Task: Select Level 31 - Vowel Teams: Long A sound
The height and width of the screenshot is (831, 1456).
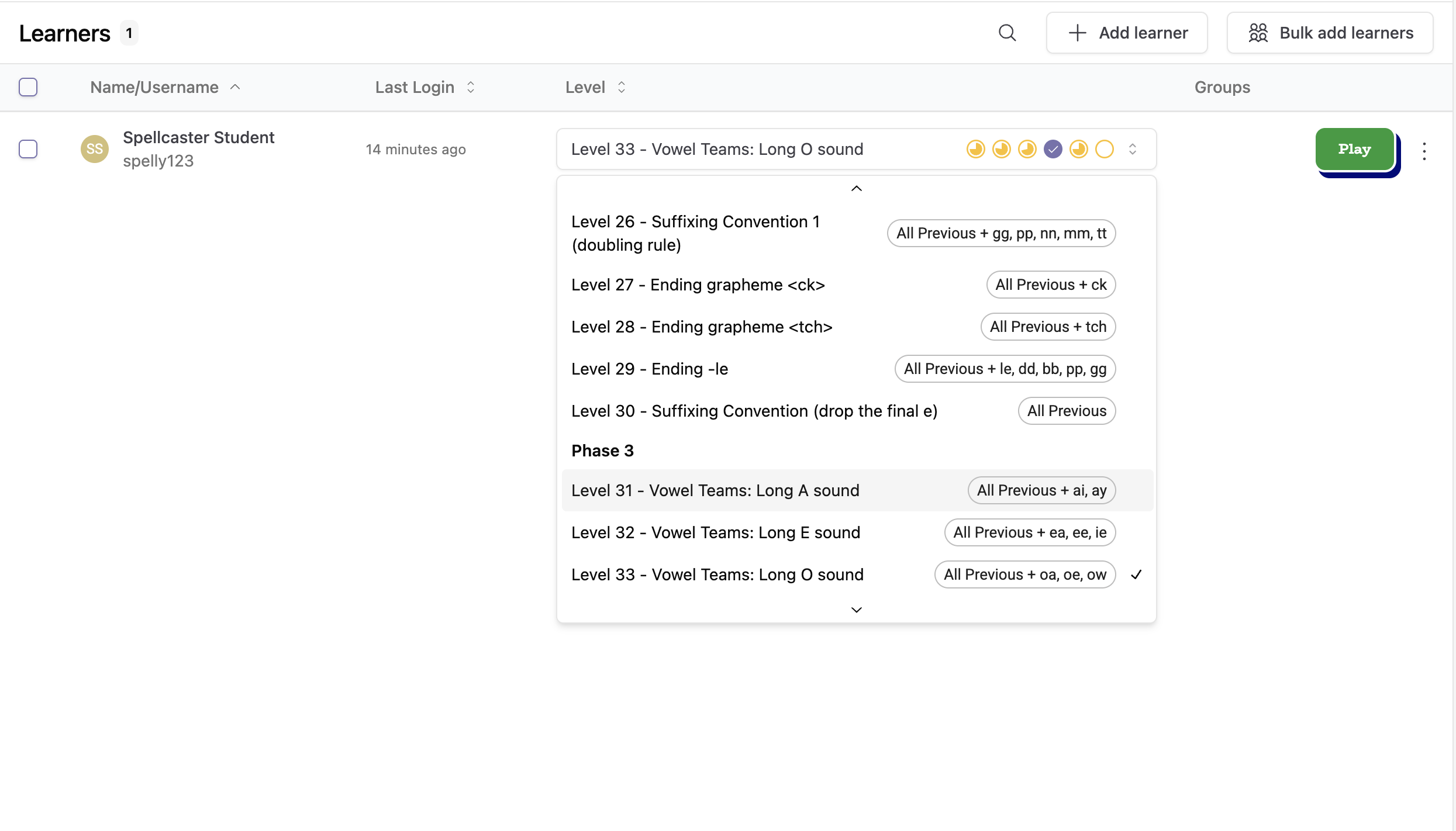Action: point(715,490)
